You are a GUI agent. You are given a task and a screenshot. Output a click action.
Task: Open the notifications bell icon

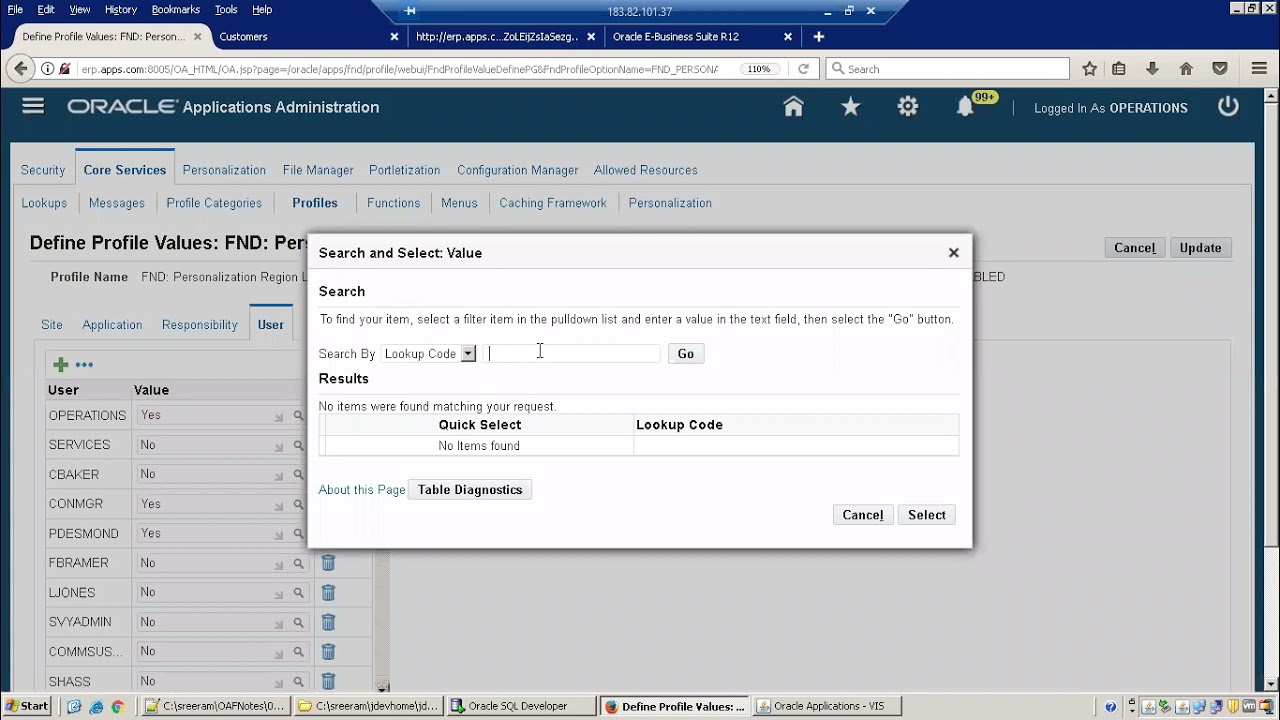coord(965,107)
